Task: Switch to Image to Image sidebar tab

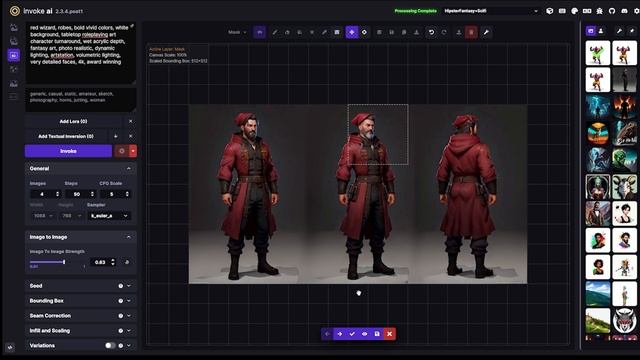Action: 14,41
